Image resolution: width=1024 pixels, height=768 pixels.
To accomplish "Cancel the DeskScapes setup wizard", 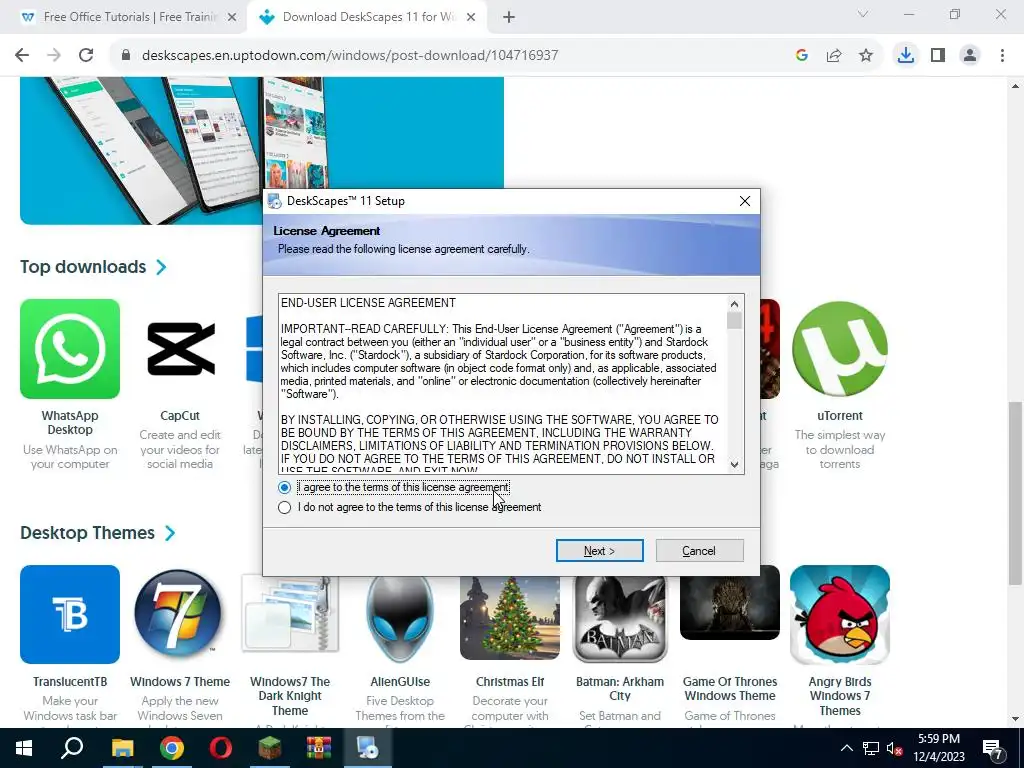I will 699,551.
